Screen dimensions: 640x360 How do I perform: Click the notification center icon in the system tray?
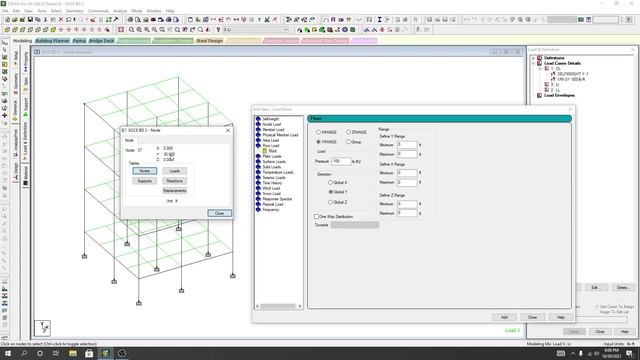click(x=629, y=353)
